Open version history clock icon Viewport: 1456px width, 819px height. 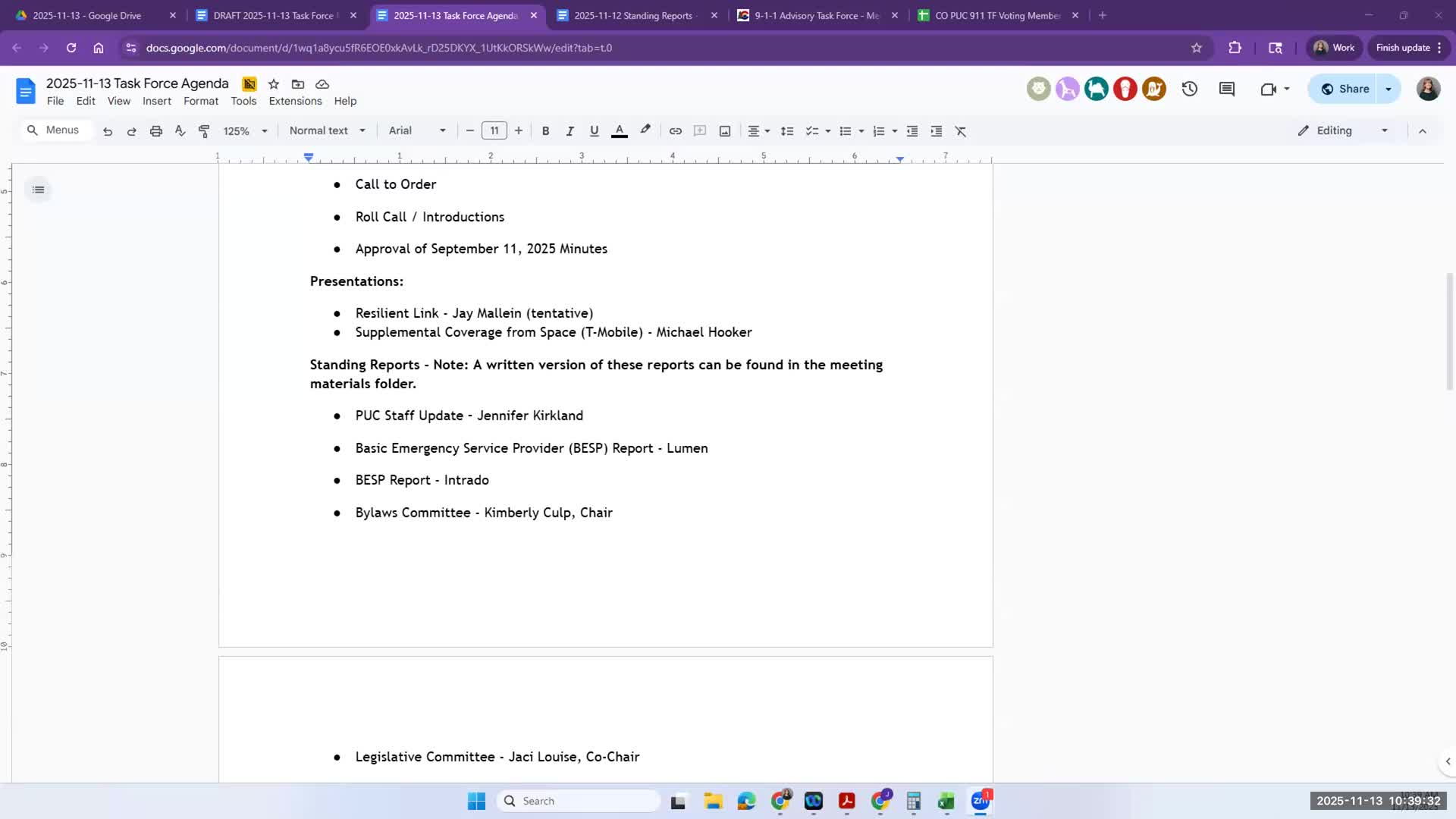pyautogui.click(x=1189, y=89)
